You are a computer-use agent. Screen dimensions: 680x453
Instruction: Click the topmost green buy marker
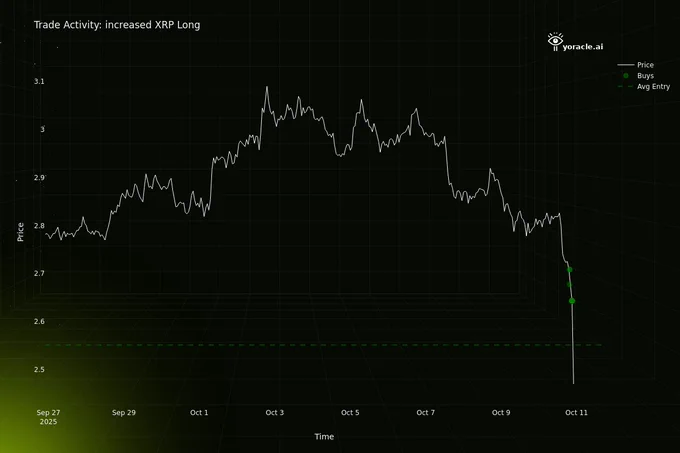[569, 270]
